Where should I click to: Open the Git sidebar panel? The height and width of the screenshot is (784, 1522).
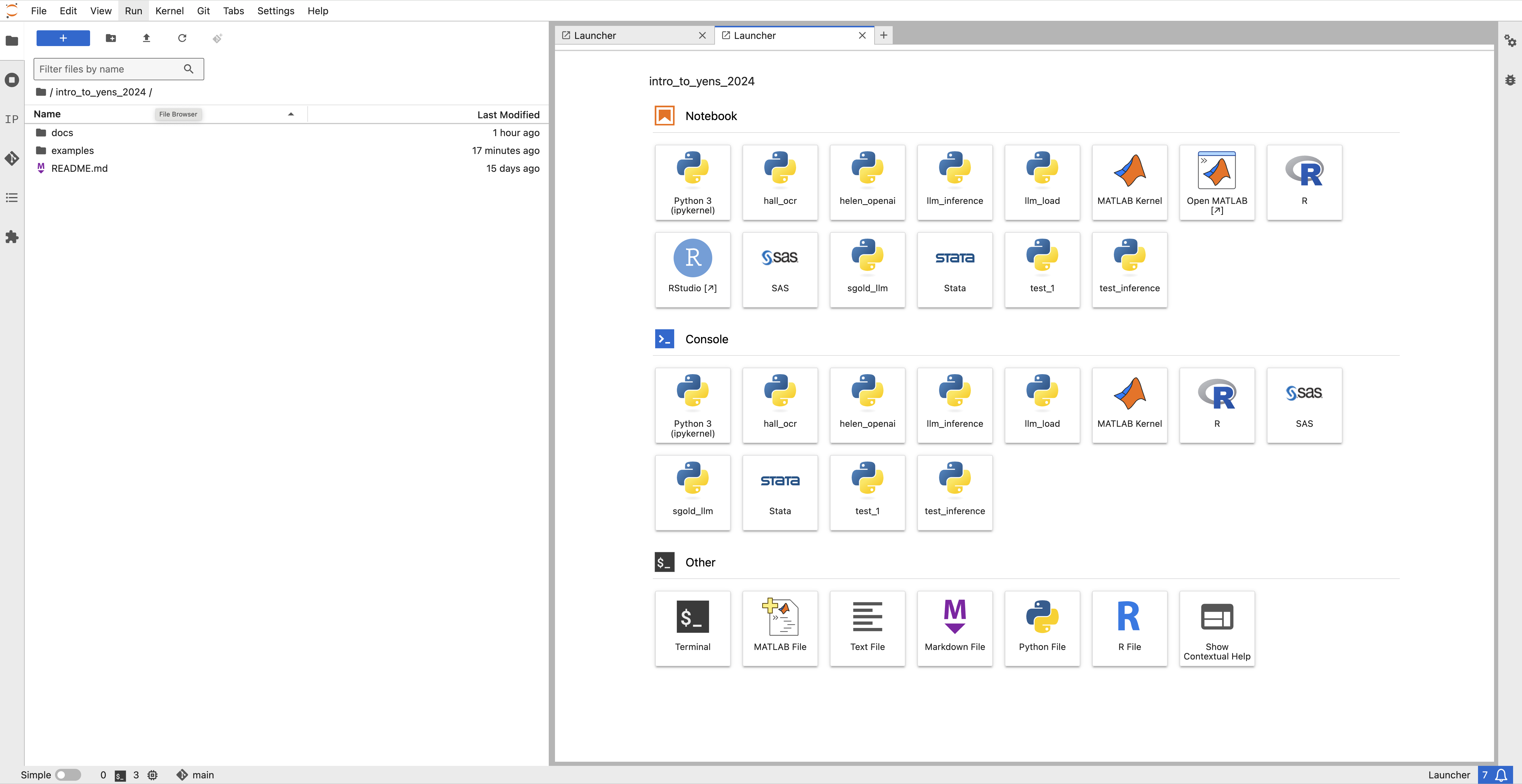point(12,158)
